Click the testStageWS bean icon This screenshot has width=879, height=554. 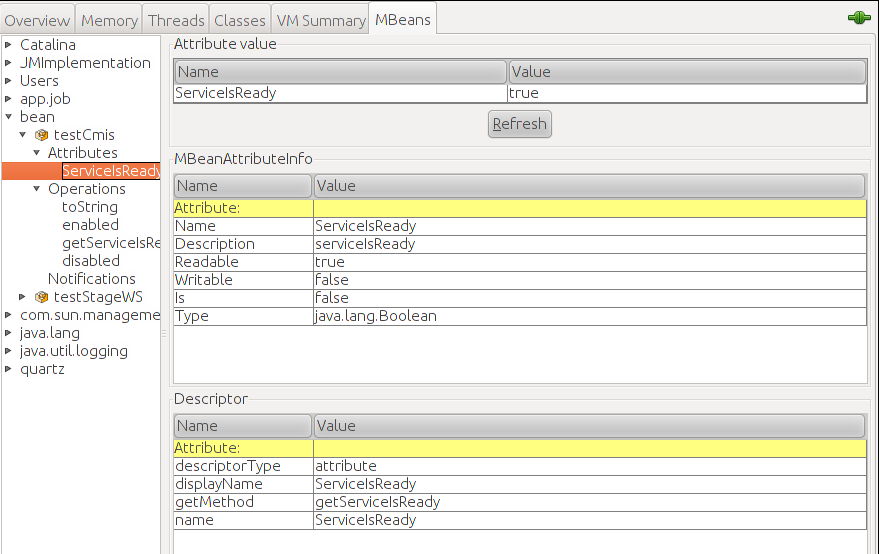pos(41,297)
